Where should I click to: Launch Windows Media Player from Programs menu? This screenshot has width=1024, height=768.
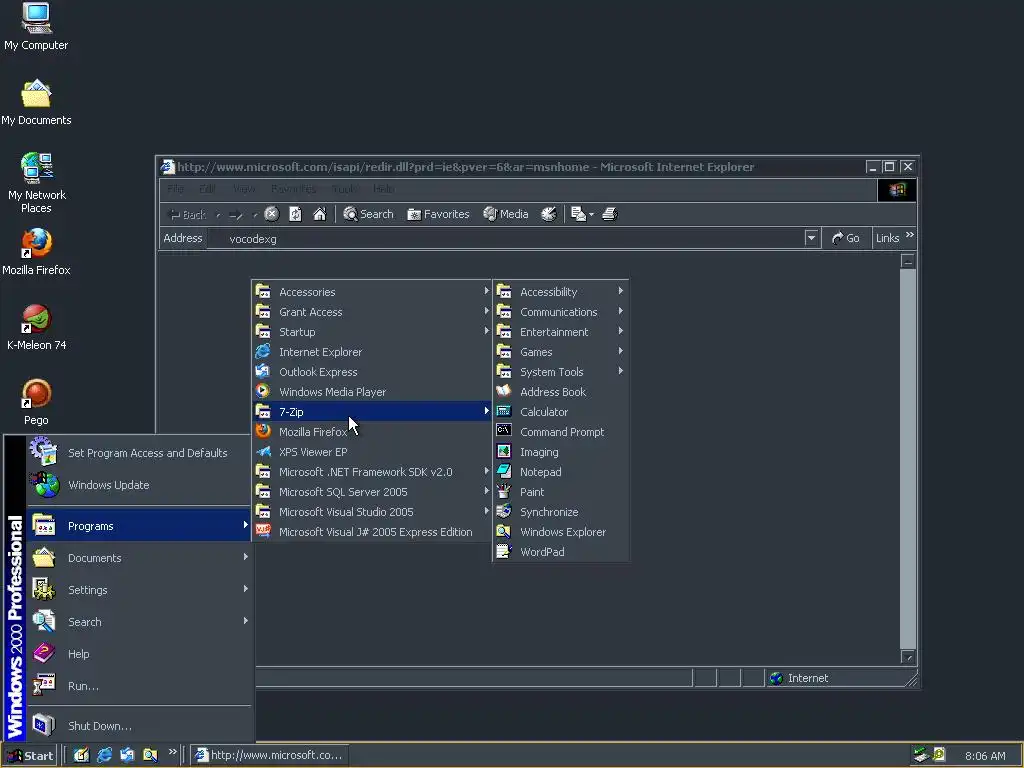(372, 392)
